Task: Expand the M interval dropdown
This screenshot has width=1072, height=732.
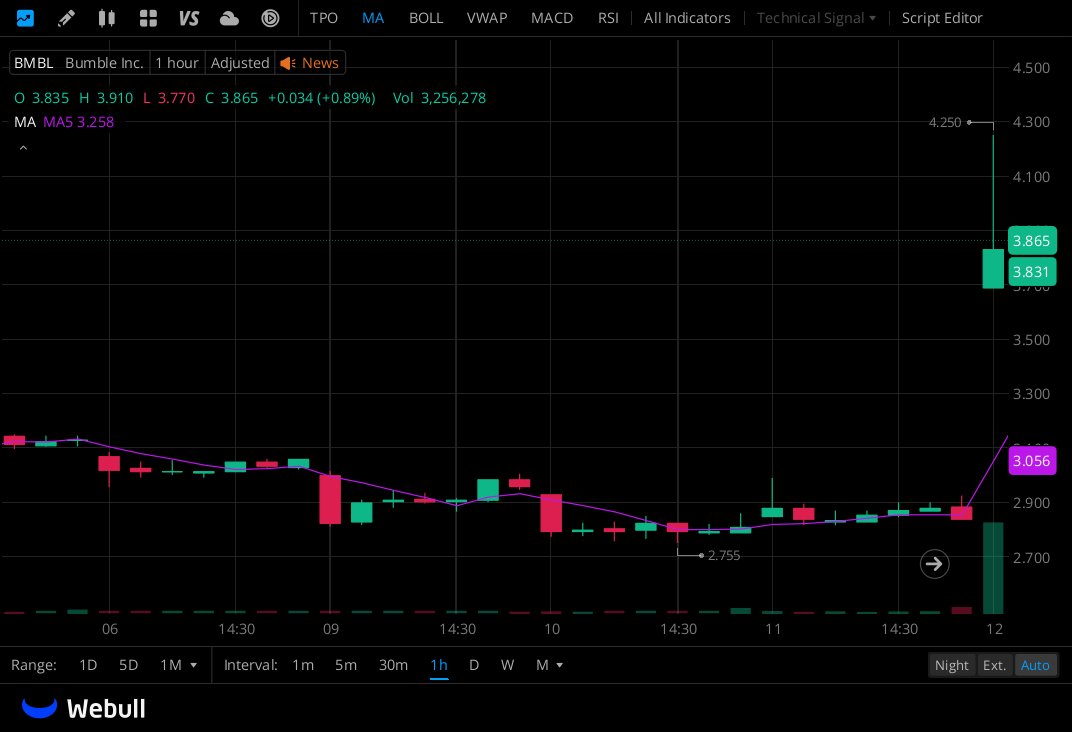Action: click(x=549, y=665)
